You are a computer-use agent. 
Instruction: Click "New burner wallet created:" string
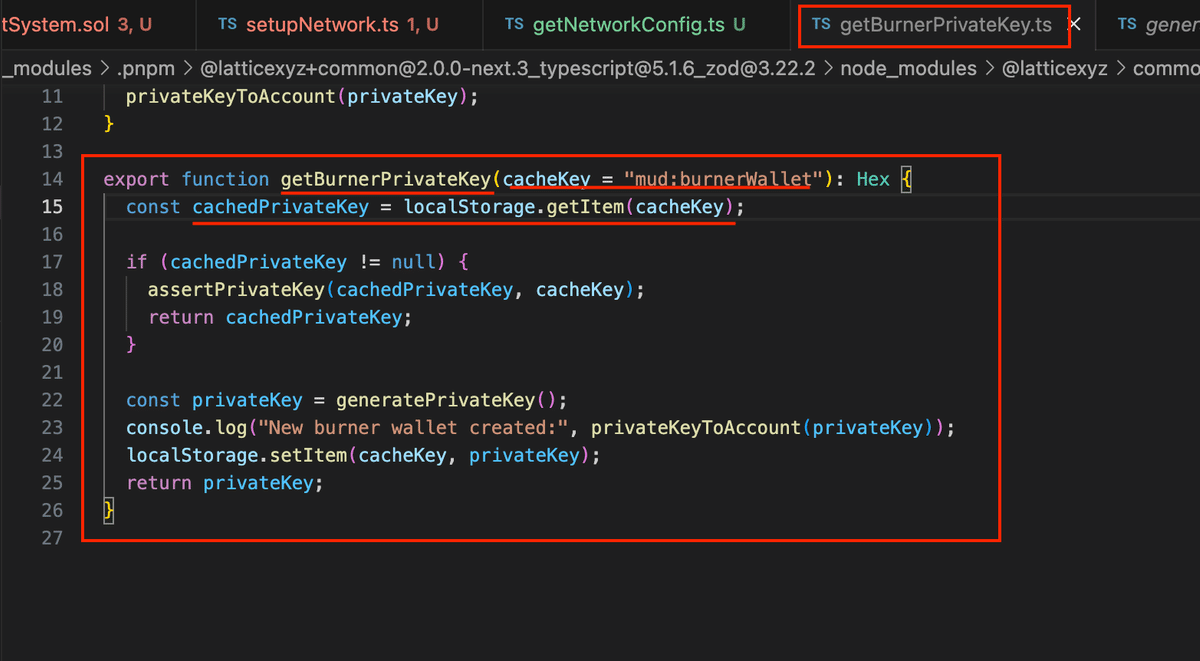414,428
